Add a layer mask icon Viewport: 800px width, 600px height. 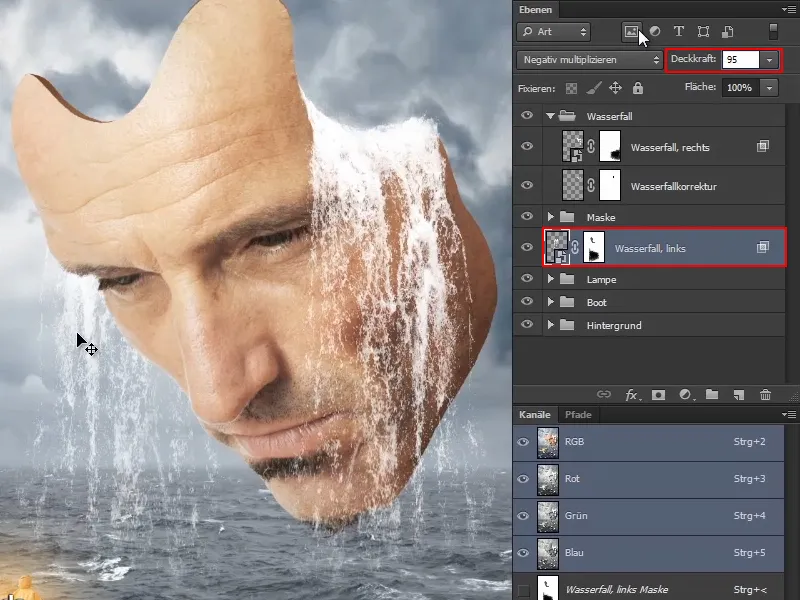[659, 394]
